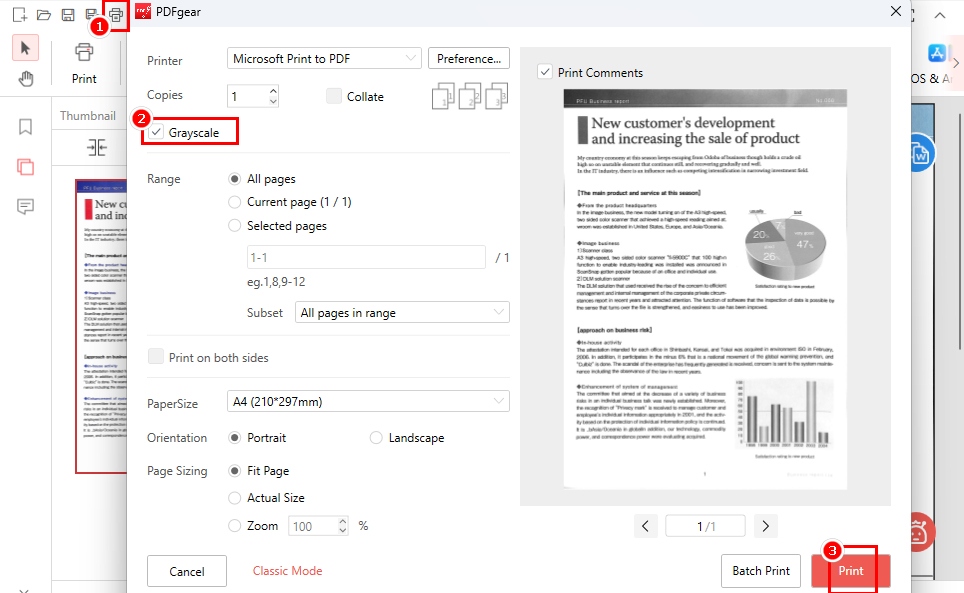Open the bookmarks sidebar panel
This screenshot has width=964, height=593.
click(x=26, y=127)
